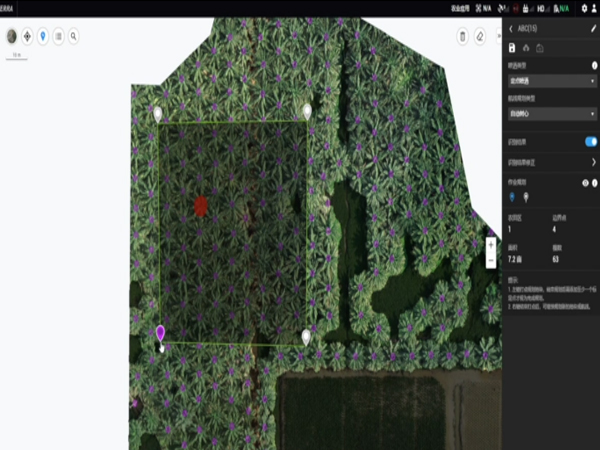600x450 pixels.
Task: Expand the recognition result correction row
Action: 553,163
